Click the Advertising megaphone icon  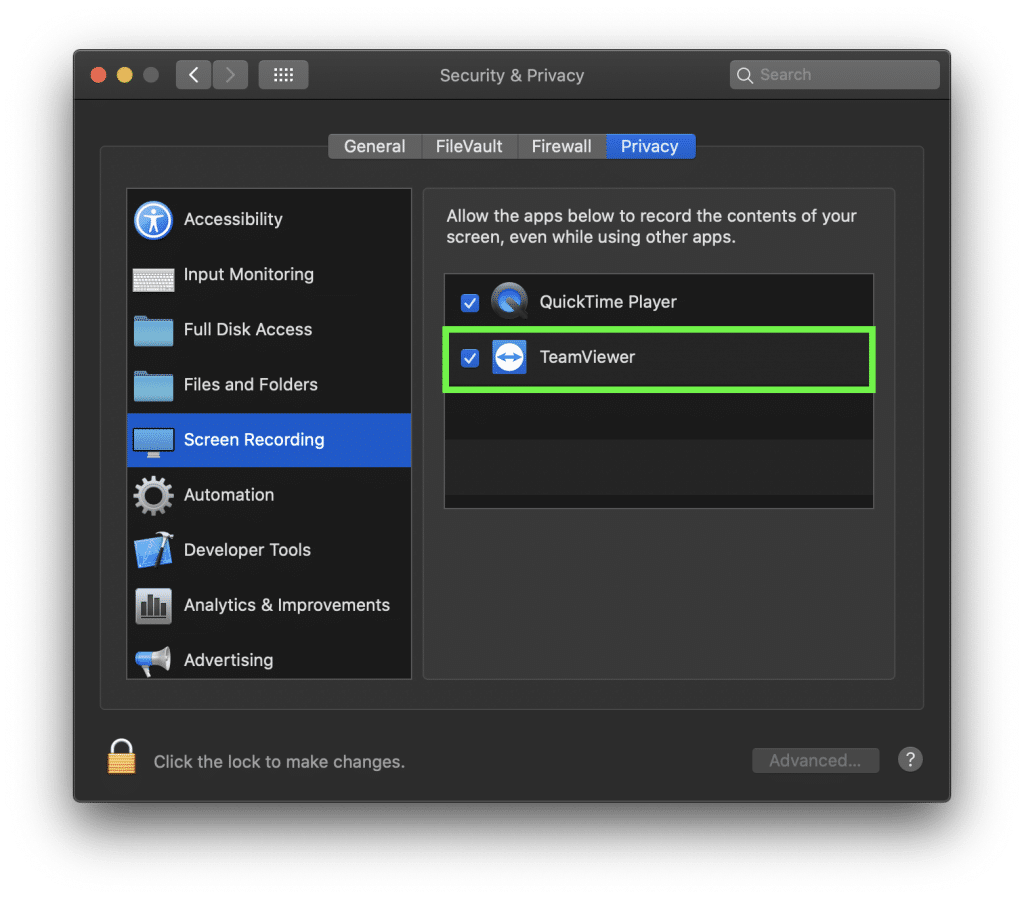point(153,661)
